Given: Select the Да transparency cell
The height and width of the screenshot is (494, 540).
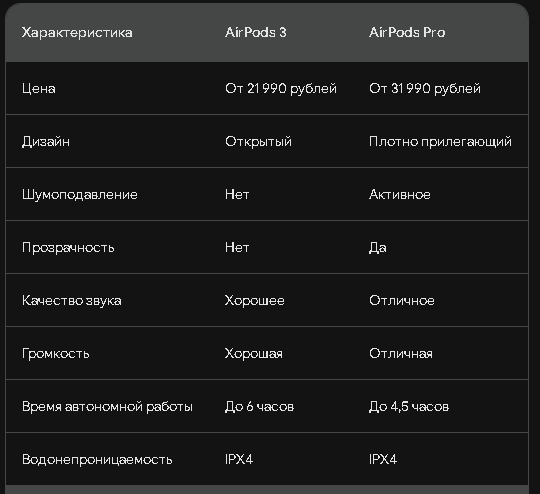Looking at the screenshot, I should (x=377, y=248).
